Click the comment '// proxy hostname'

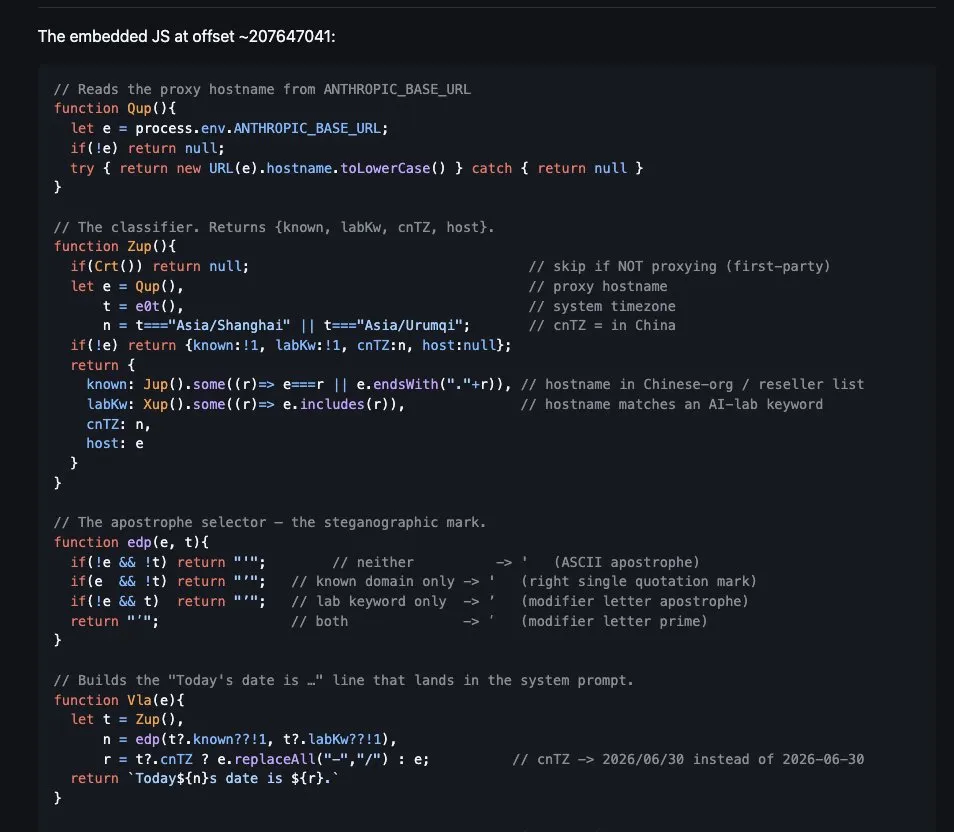[x=597, y=287]
